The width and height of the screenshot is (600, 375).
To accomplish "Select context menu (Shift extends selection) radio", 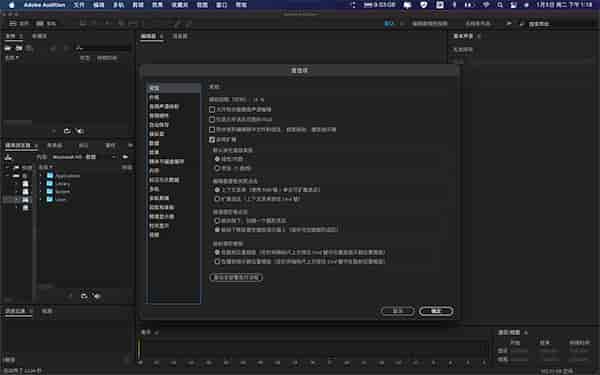I will pyautogui.click(x=217, y=190).
